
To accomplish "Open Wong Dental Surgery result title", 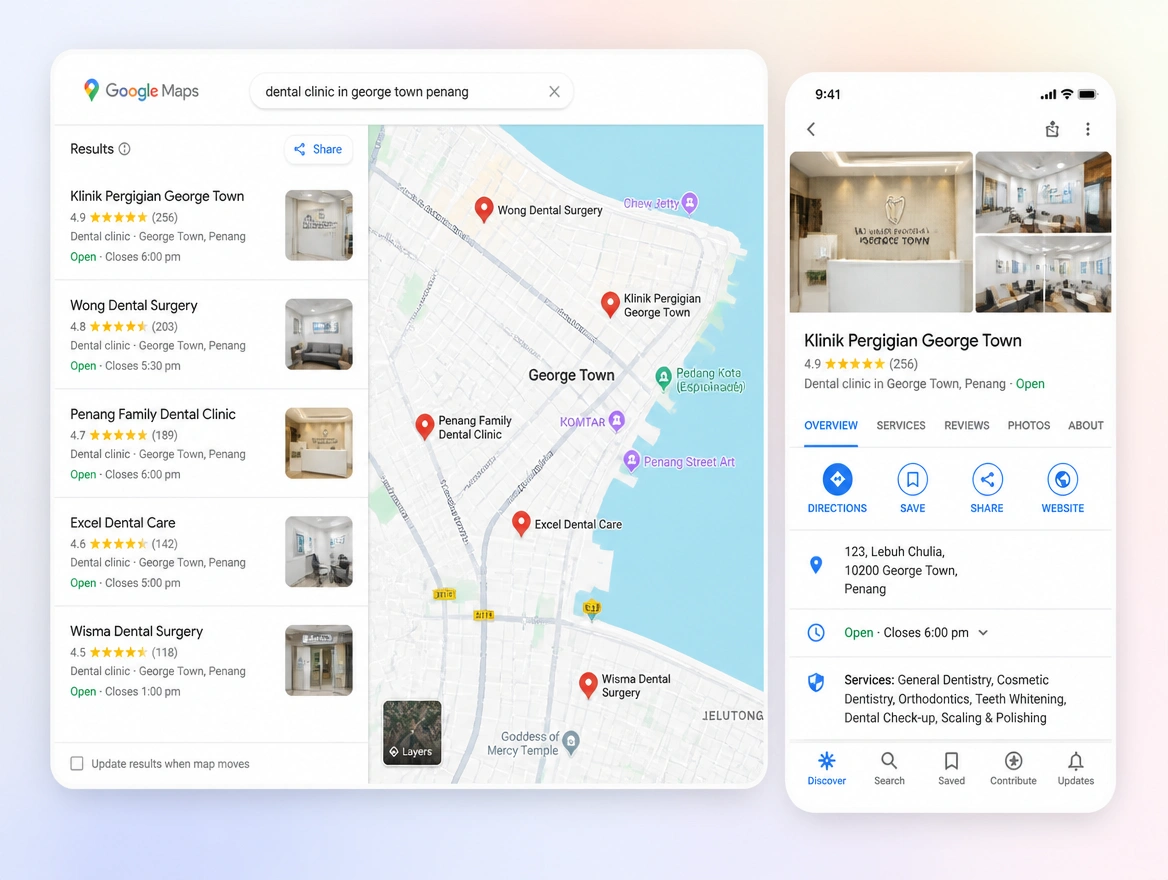I will pos(134,305).
